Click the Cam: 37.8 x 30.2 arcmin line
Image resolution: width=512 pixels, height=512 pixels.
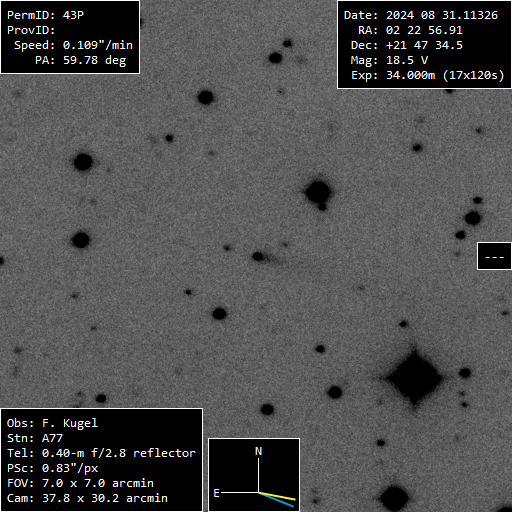click(87, 498)
